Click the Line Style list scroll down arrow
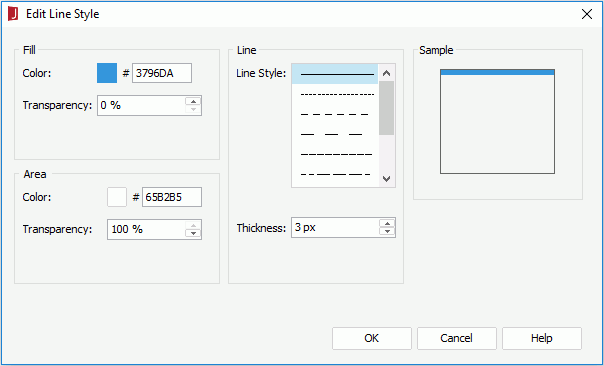This screenshot has width=604, height=366. [387, 179]
